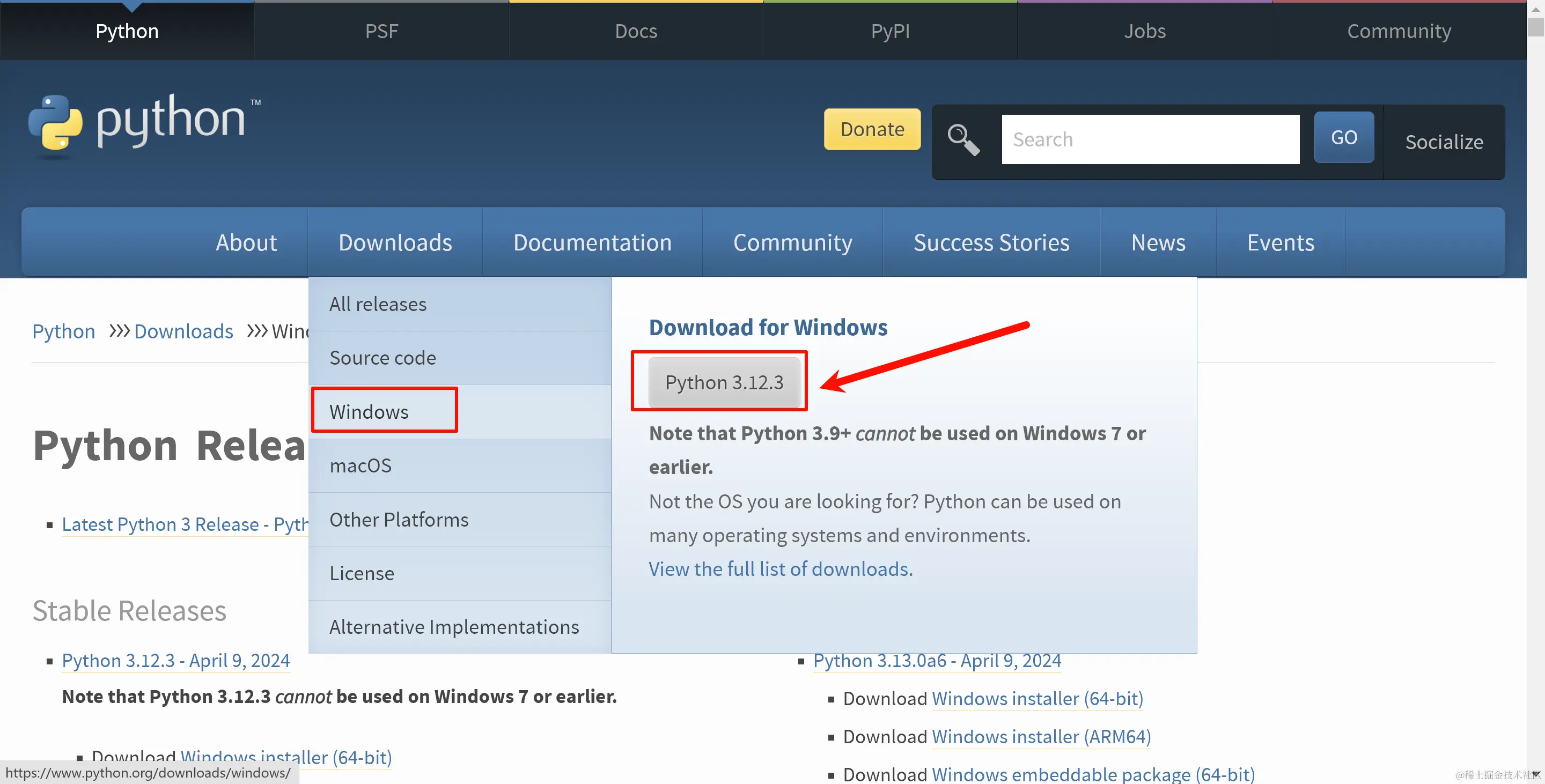Click the yellow Donate button

point(871,129)
